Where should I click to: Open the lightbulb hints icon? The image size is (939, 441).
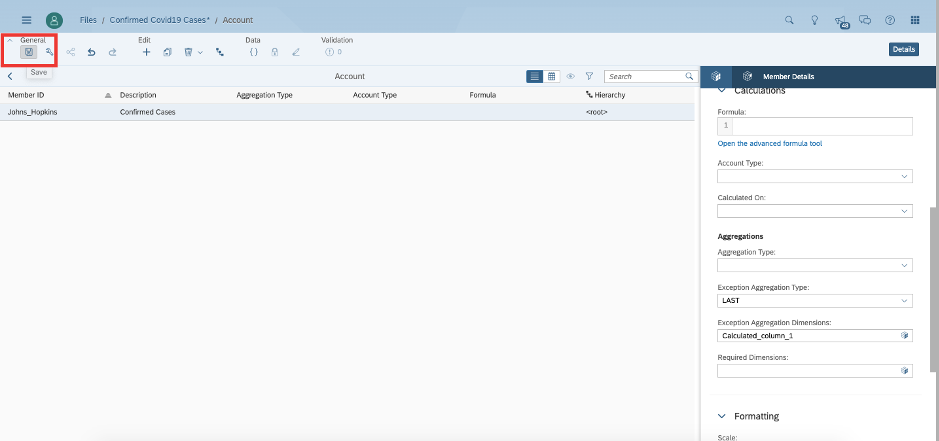814,20
